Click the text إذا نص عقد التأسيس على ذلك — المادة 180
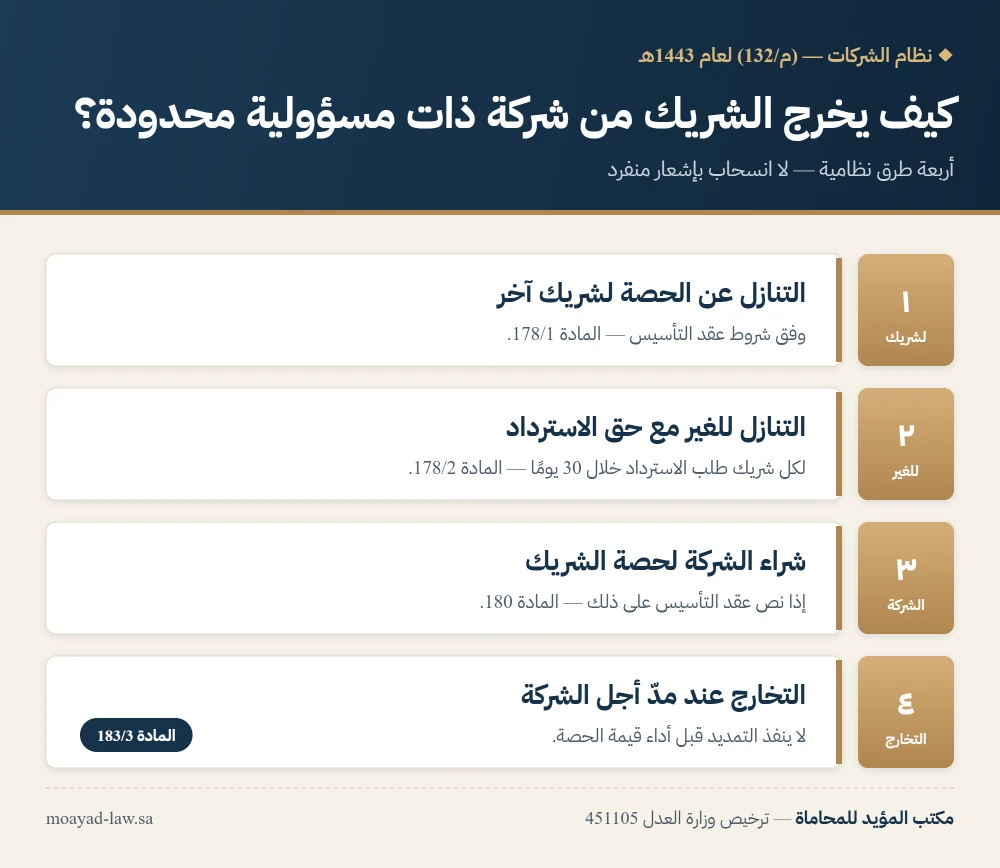The height and width of the screenshot is (868, 1000). (x=643, y=602)
